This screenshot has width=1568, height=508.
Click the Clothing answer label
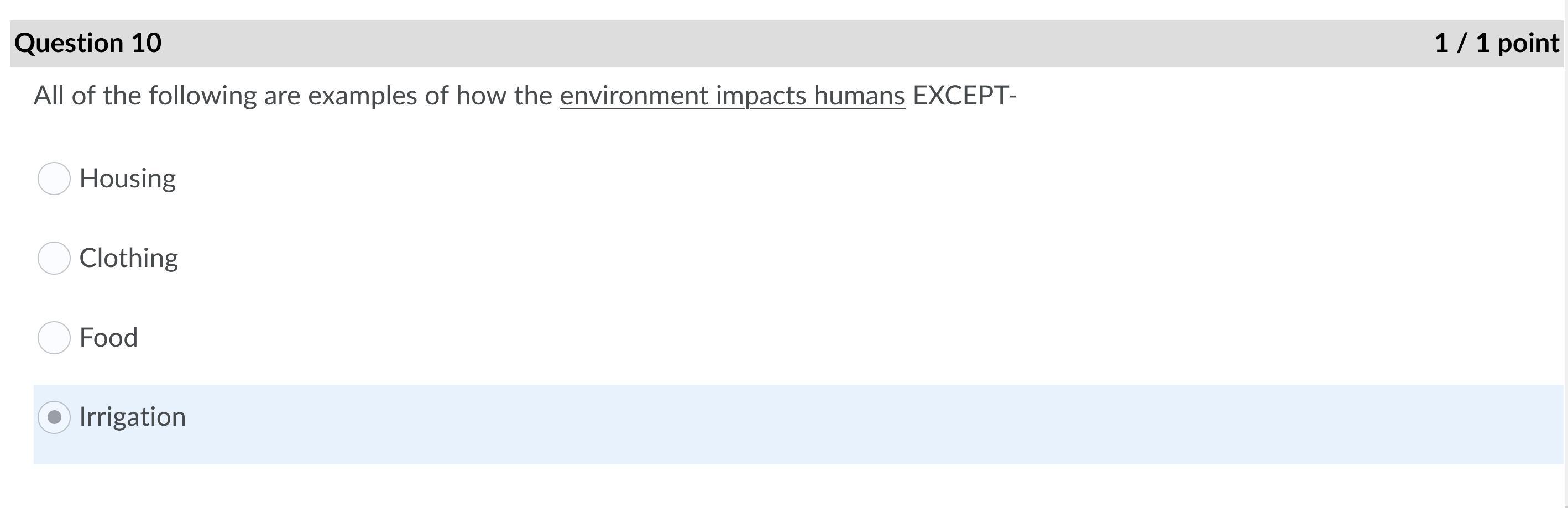pyautogui.click(x=128, y=259)
